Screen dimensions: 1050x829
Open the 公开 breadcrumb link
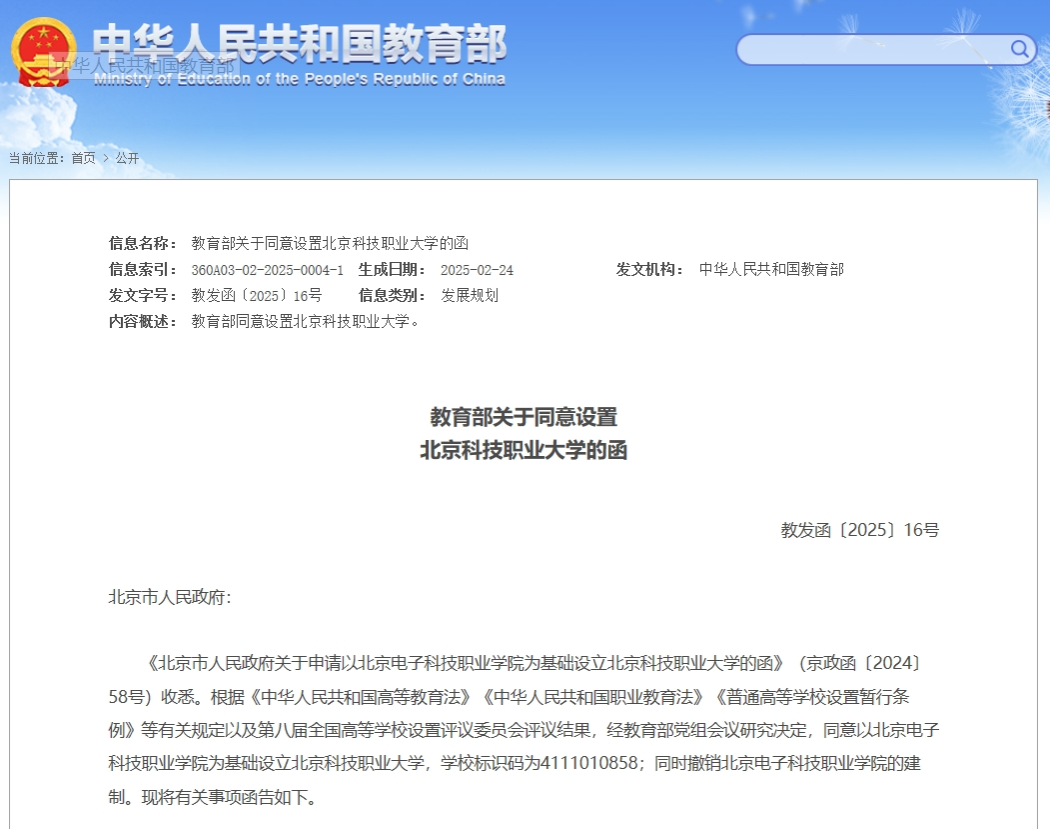[x=127, y=158]
